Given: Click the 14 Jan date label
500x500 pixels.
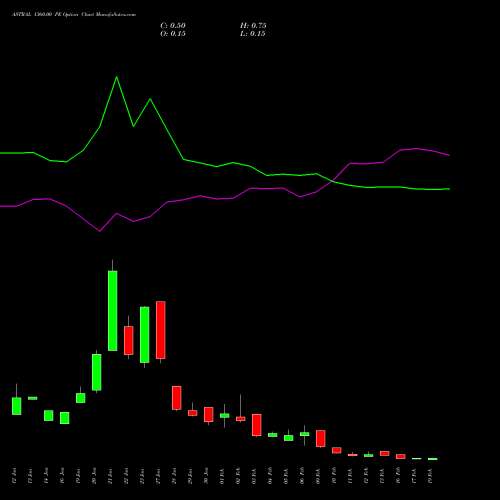Looking at the screenshot, I should (46, 476).
